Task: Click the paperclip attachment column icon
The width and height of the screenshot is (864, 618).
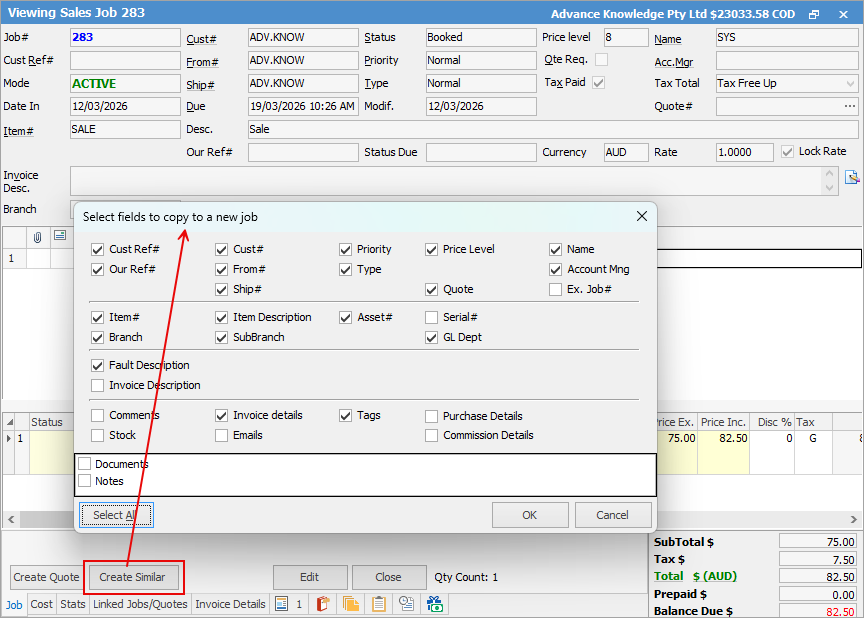Action: [x=37, y=237]
